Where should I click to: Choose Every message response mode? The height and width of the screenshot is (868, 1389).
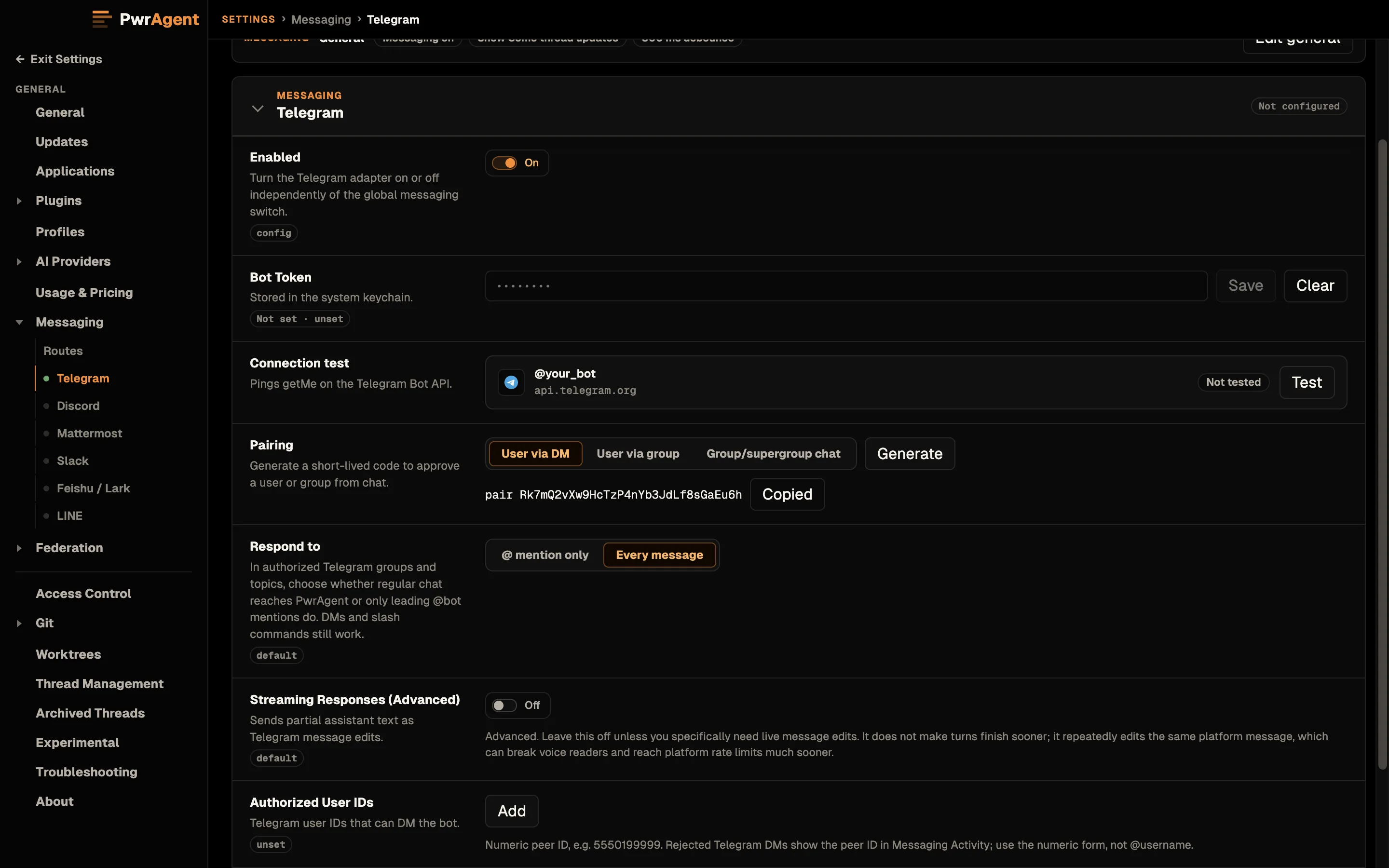pyautogui.click(x=659, y=555)
